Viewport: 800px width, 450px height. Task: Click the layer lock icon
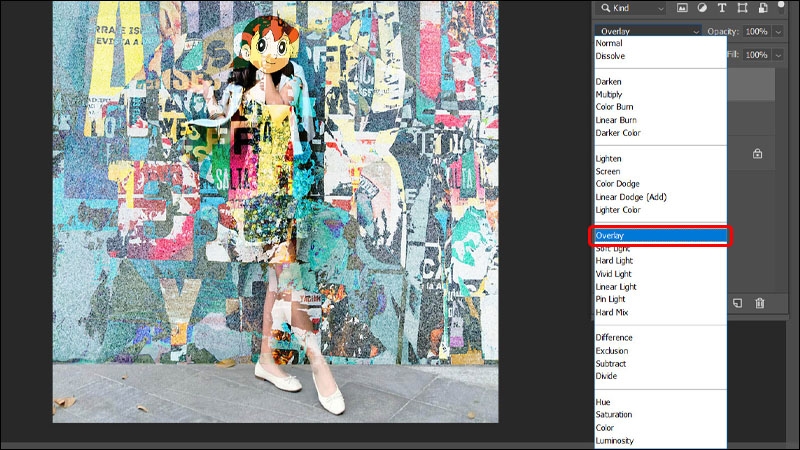(758, 154)
